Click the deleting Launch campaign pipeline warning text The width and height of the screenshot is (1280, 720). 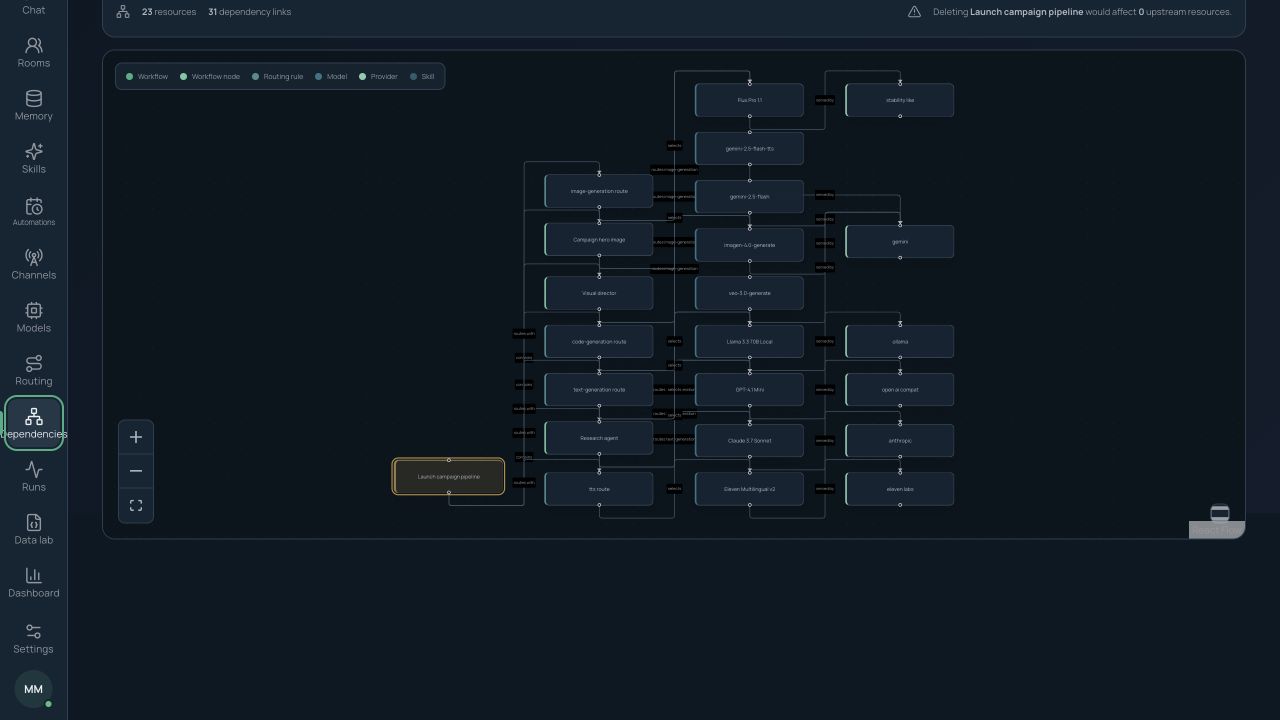click(x=1082, y=12)
